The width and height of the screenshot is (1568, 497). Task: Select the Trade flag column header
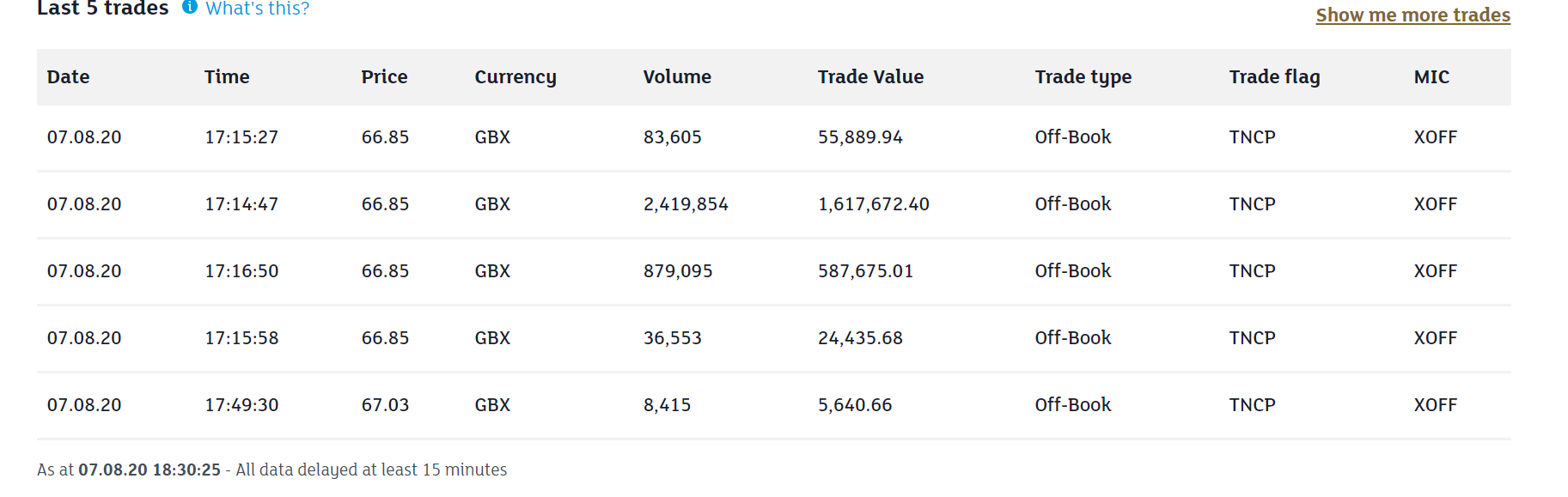(1274, 77)
